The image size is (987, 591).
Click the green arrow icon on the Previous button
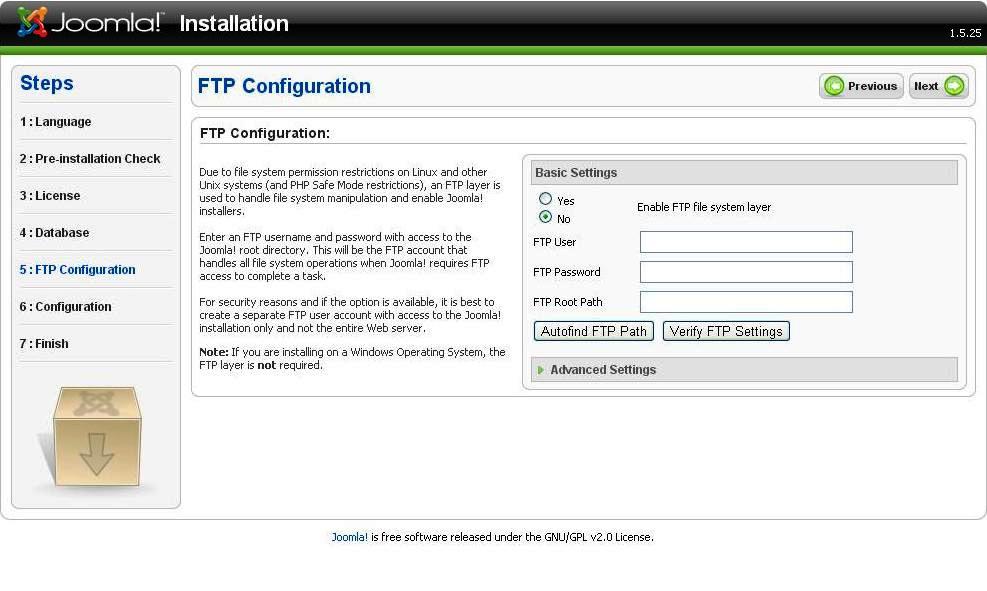click(x=834, y=86)
